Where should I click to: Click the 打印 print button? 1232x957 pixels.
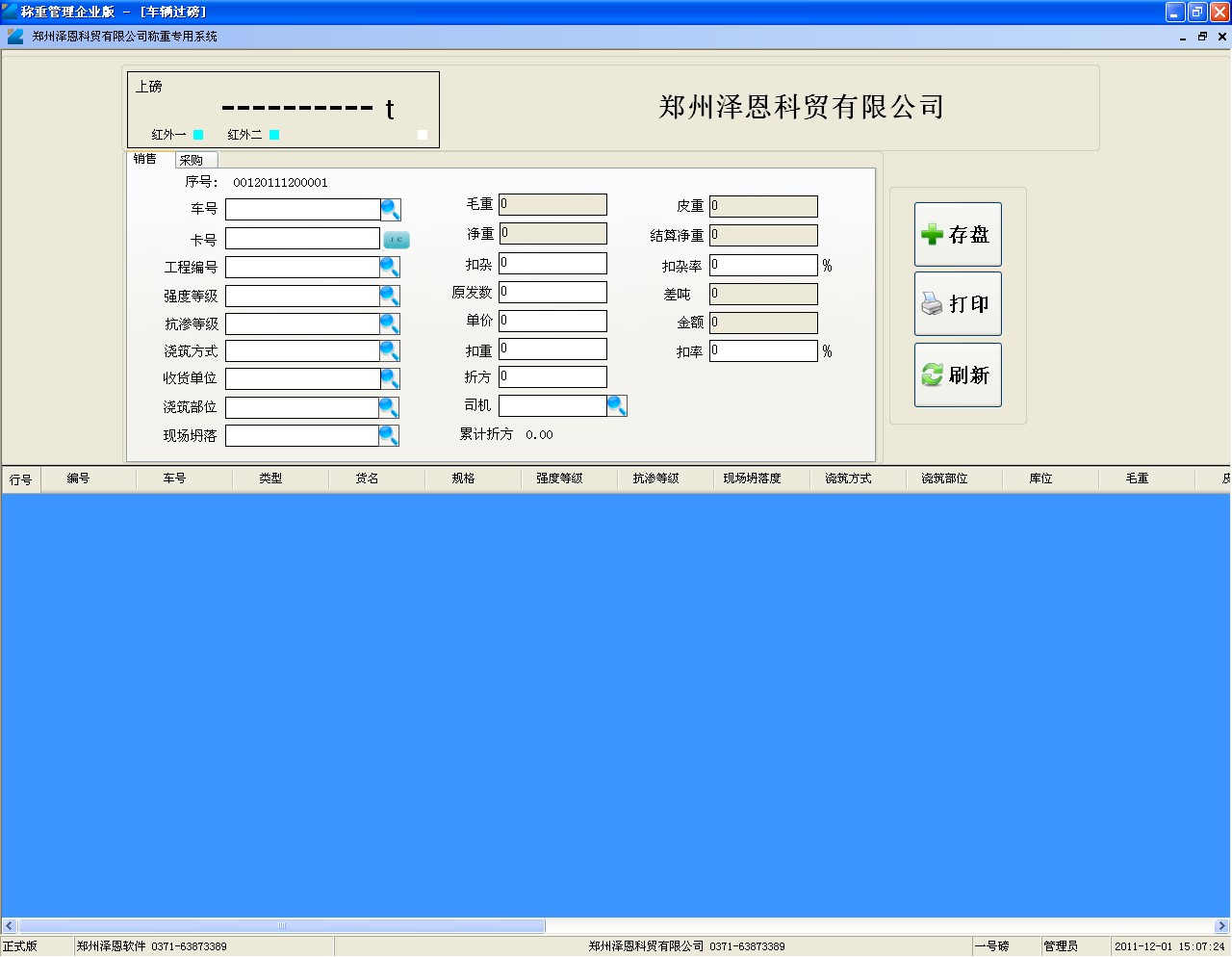coord(958,303)
